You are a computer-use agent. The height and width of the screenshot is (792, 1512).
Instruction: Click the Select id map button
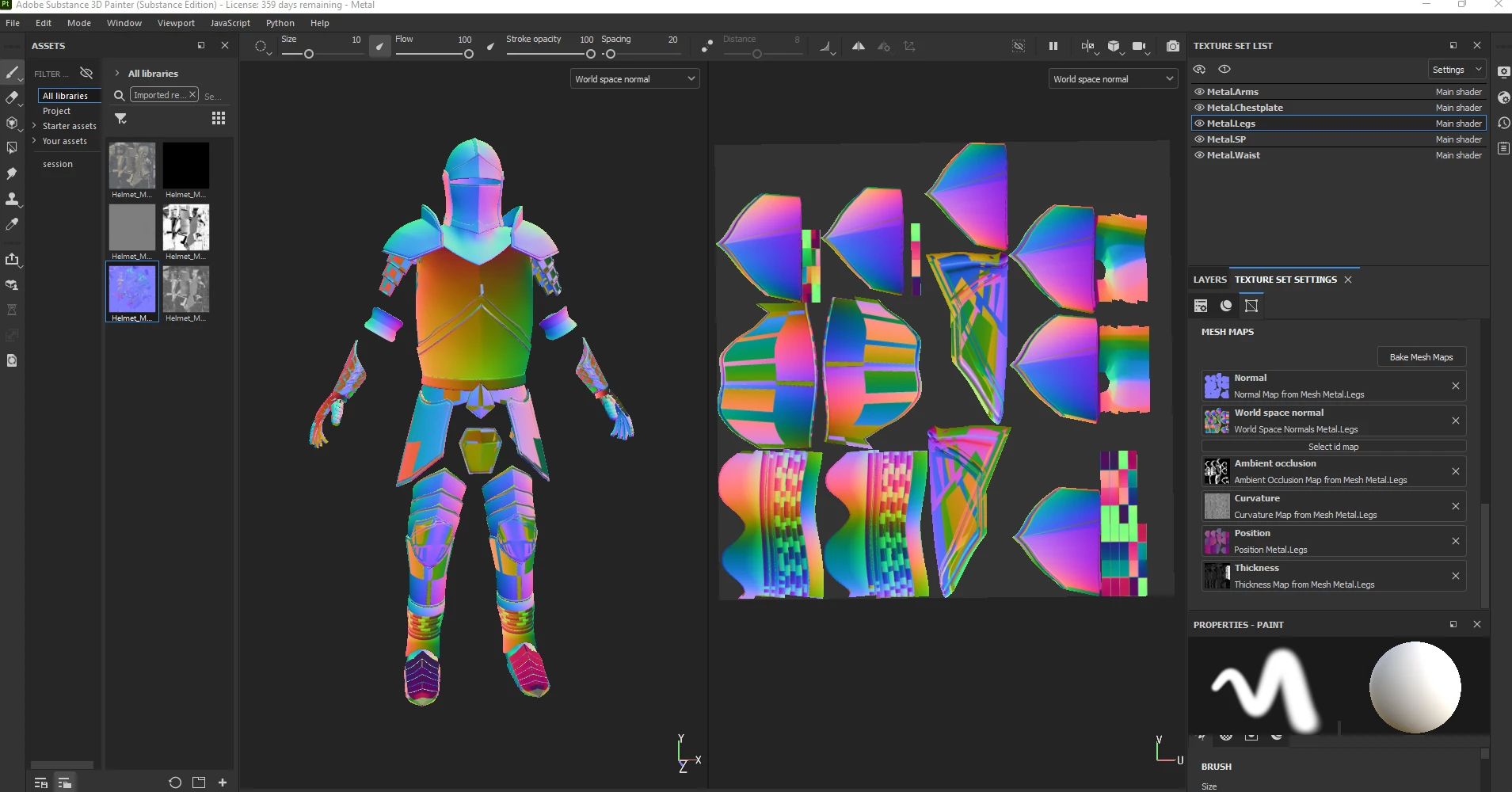click(1333, 447)
